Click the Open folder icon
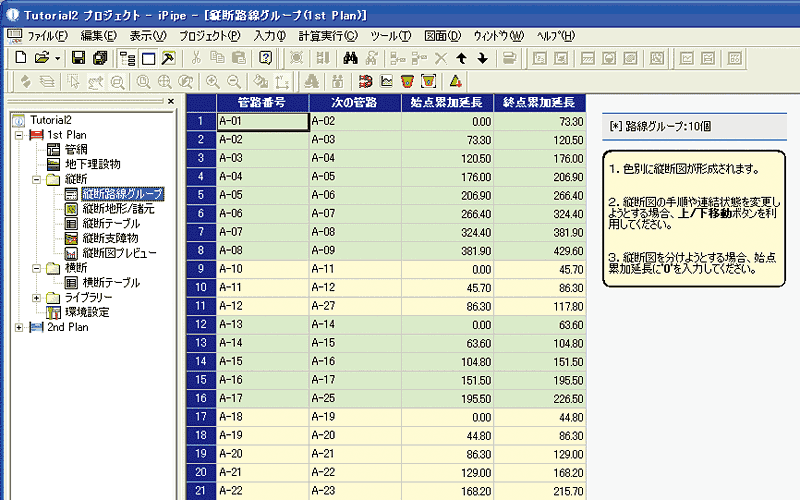Image resolution: width=800 pixels, height=500 pixels. point(42,58)
